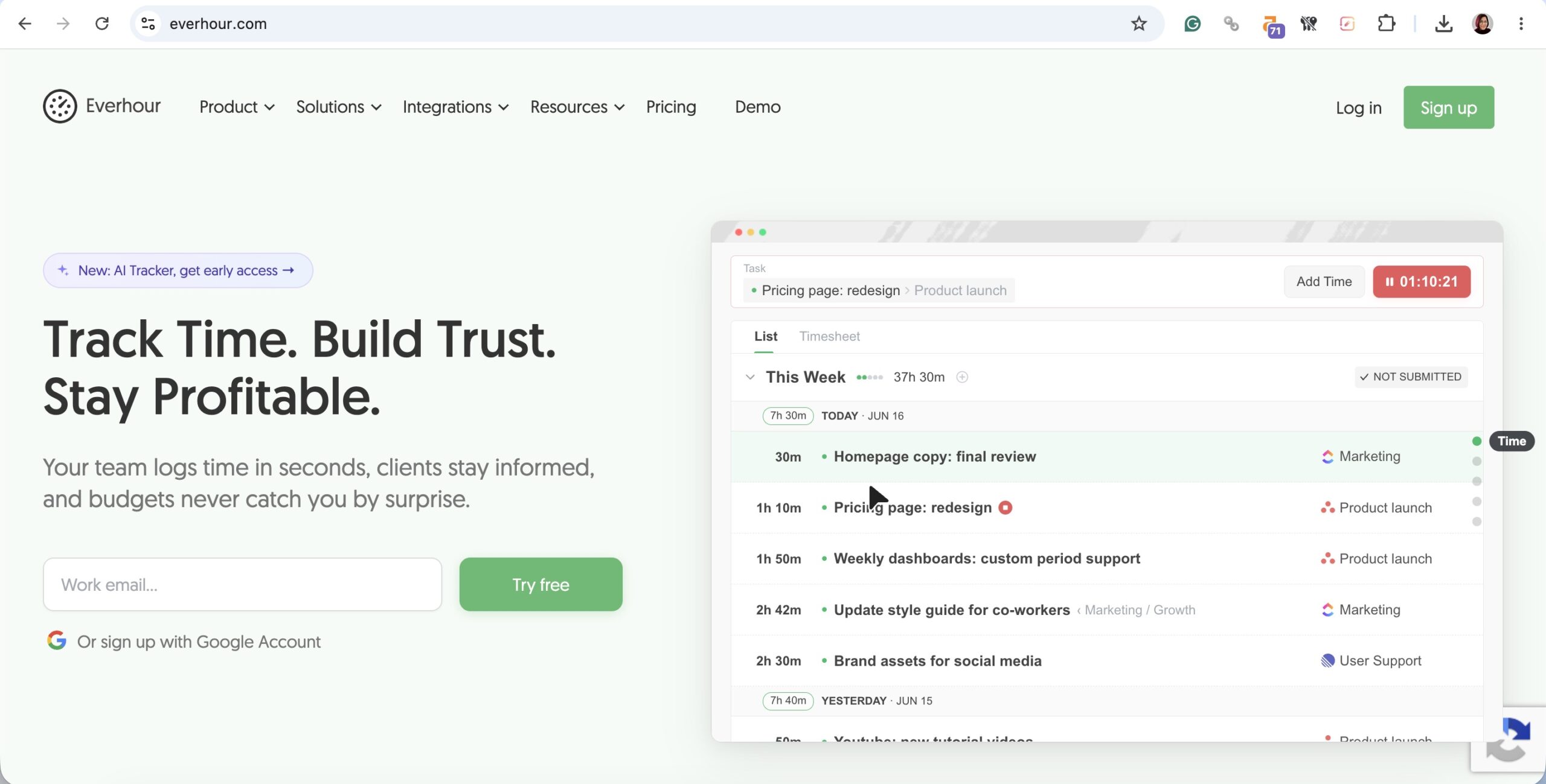The width and height of the screenshot is (1546, 784).
Task: Click the Try free button
Action: click(540, 584)
